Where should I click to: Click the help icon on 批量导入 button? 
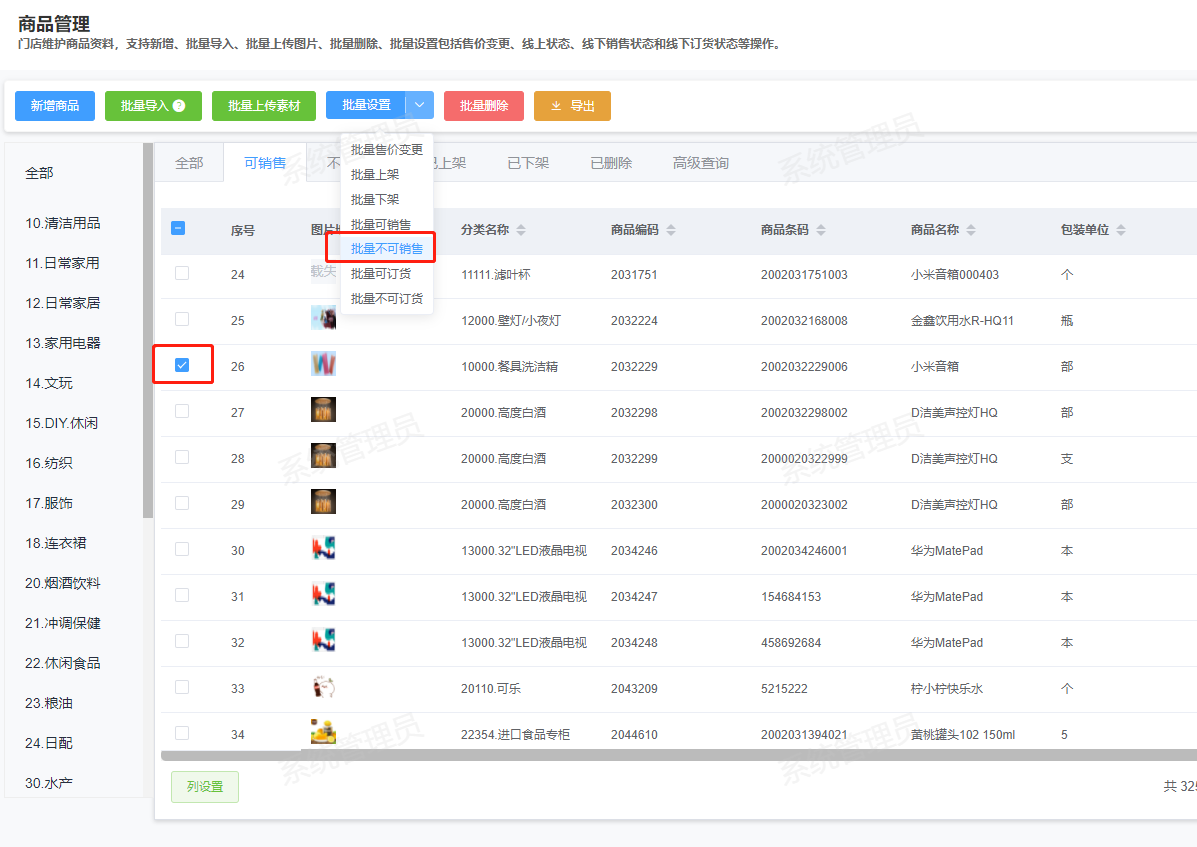point(179,106)
